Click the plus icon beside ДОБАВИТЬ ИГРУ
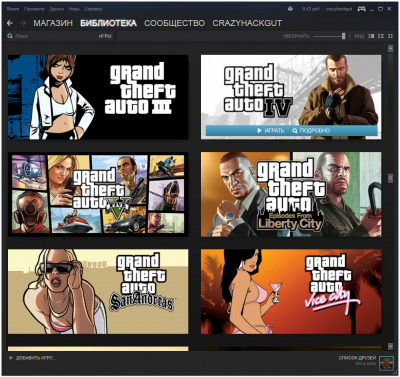The image size is (400, 377). (11, 358)
